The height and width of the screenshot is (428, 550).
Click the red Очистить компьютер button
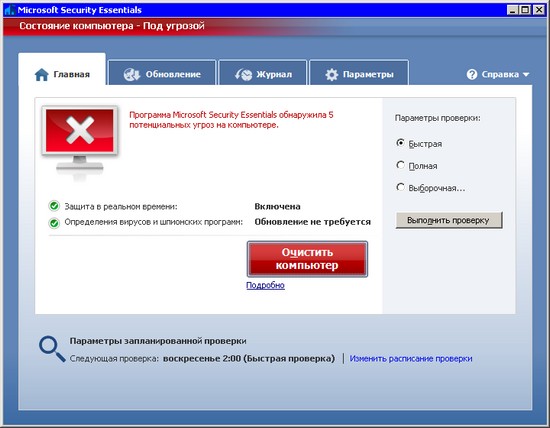307,259
